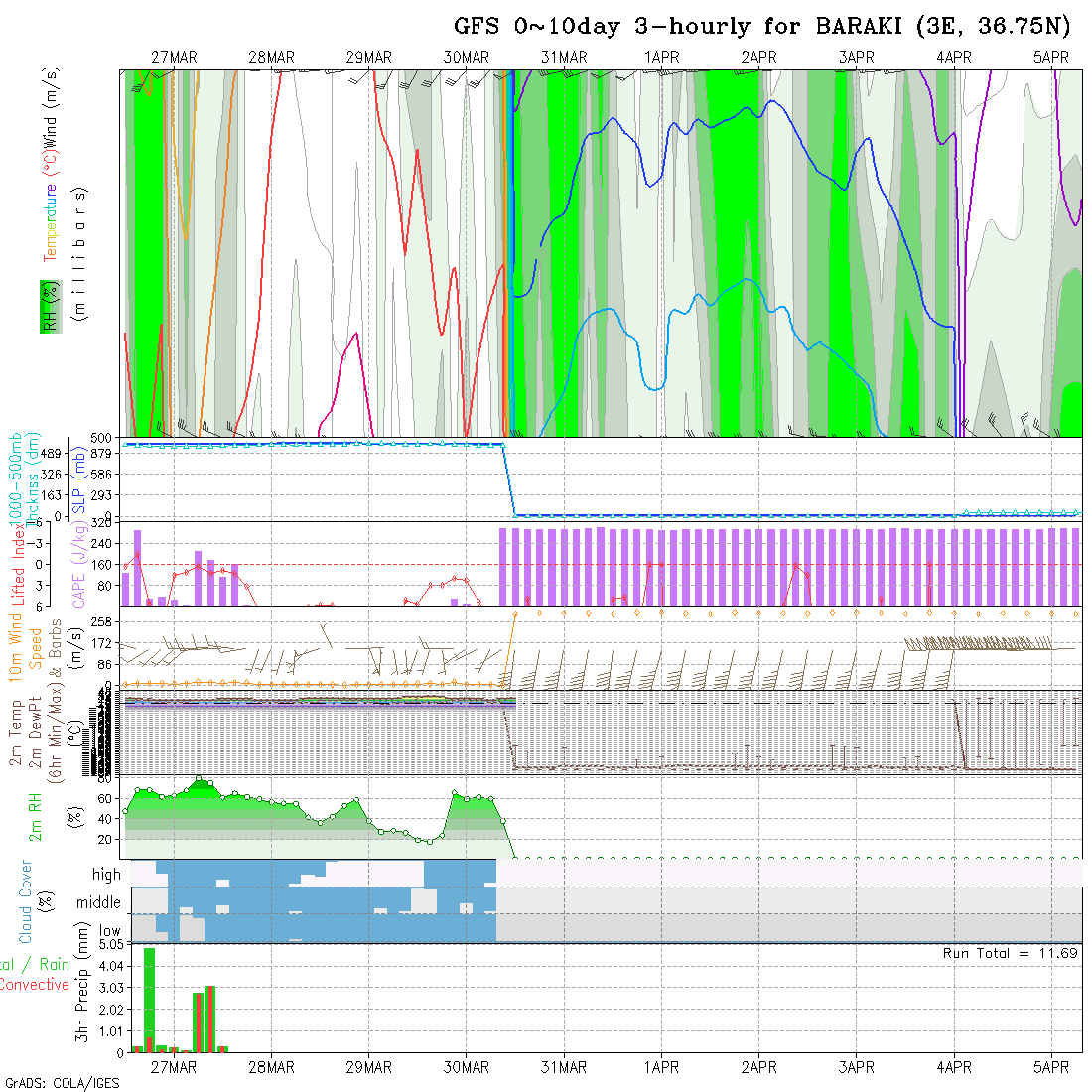
Task: Click the 31MAR label on the bottom axis
Action: point(564,1067)
